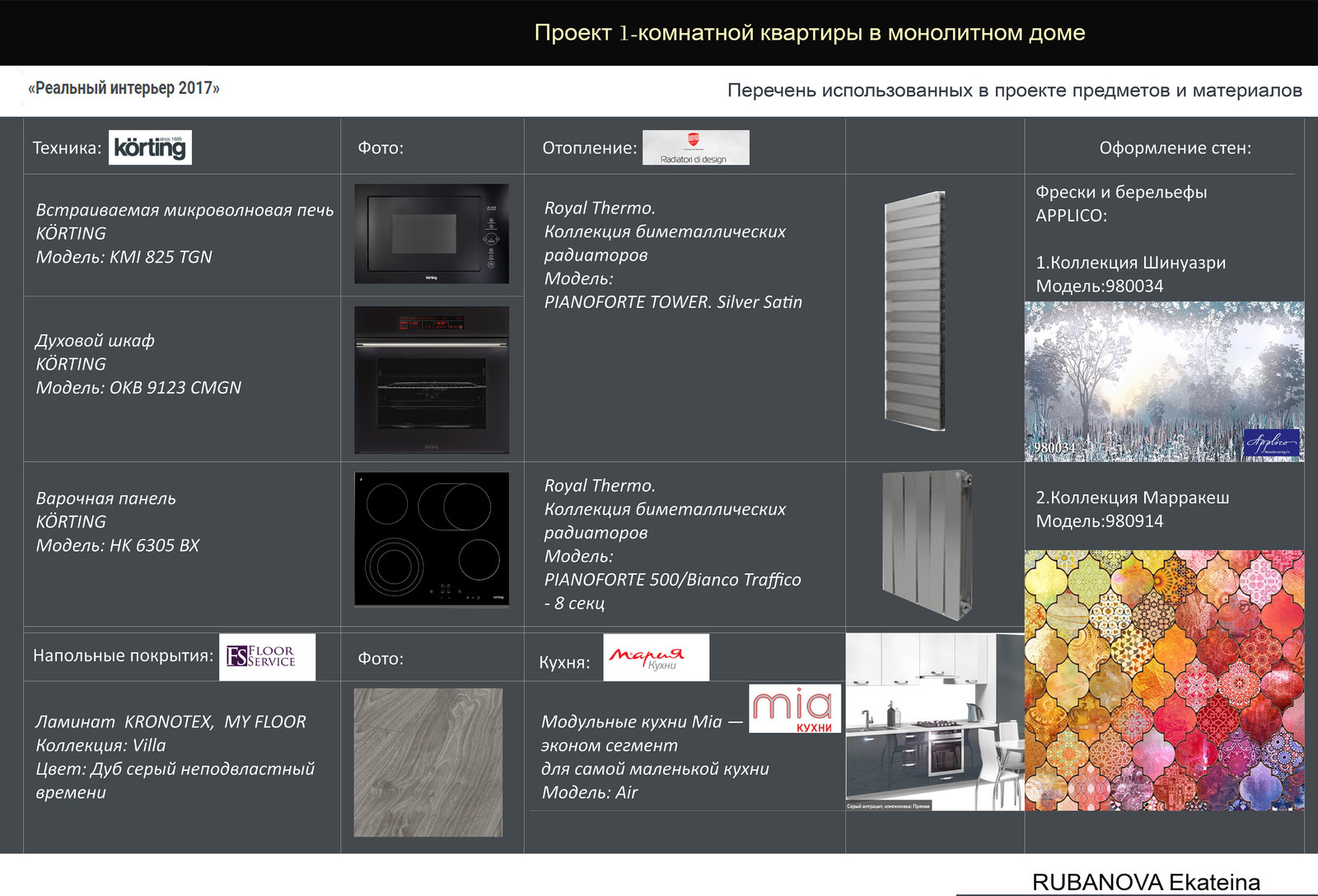Click 'Фрески и берельефы' text
Image resolution: width=1318 pixels, height=896 pixels.
(1121, 192)
